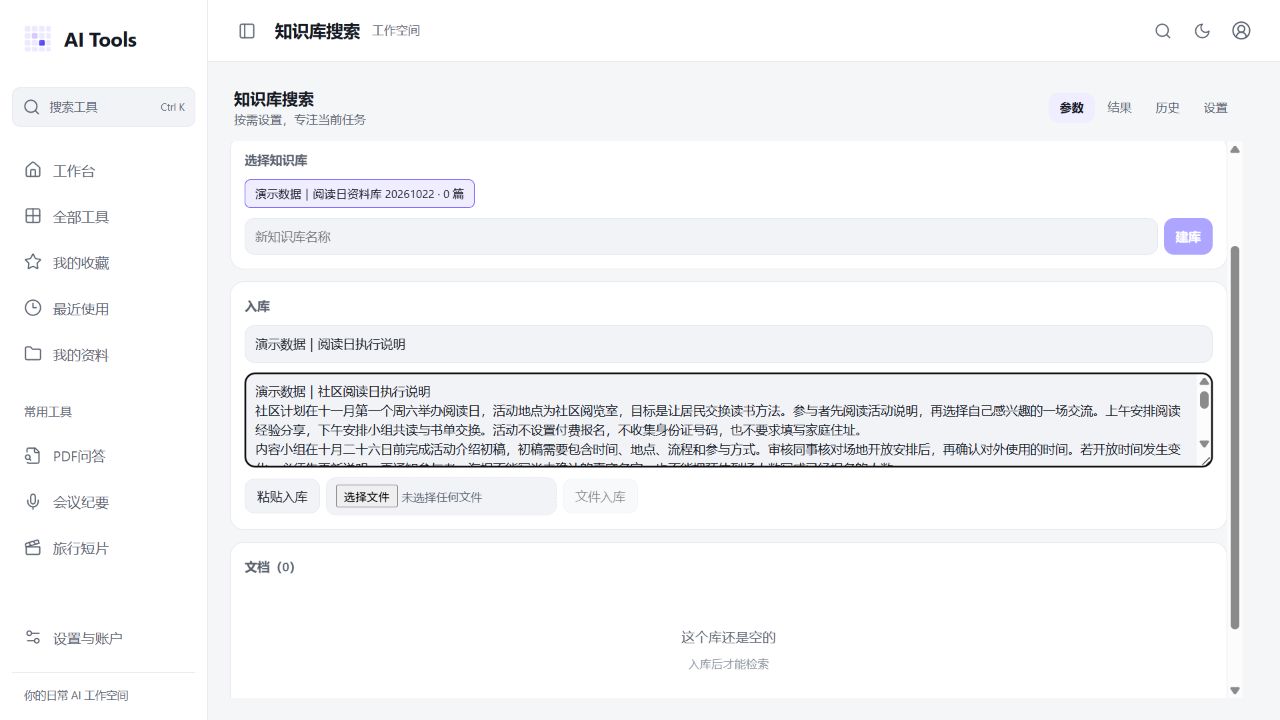This screenshot has height=720, width=1280.
Task: Select the 参数 tab
Action: point(1072,108)
